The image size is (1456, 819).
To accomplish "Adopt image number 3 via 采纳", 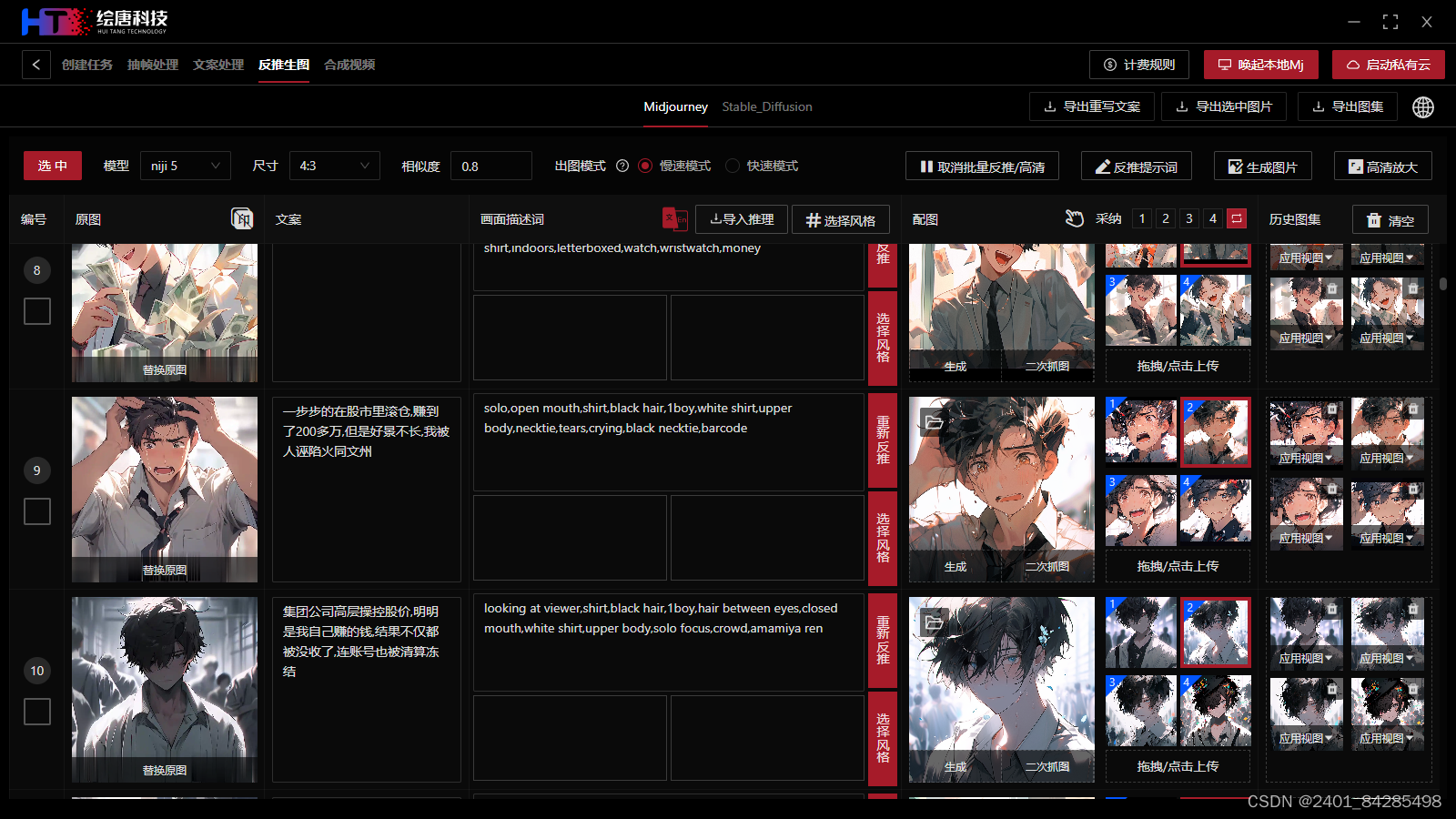I will [1189, 218].
